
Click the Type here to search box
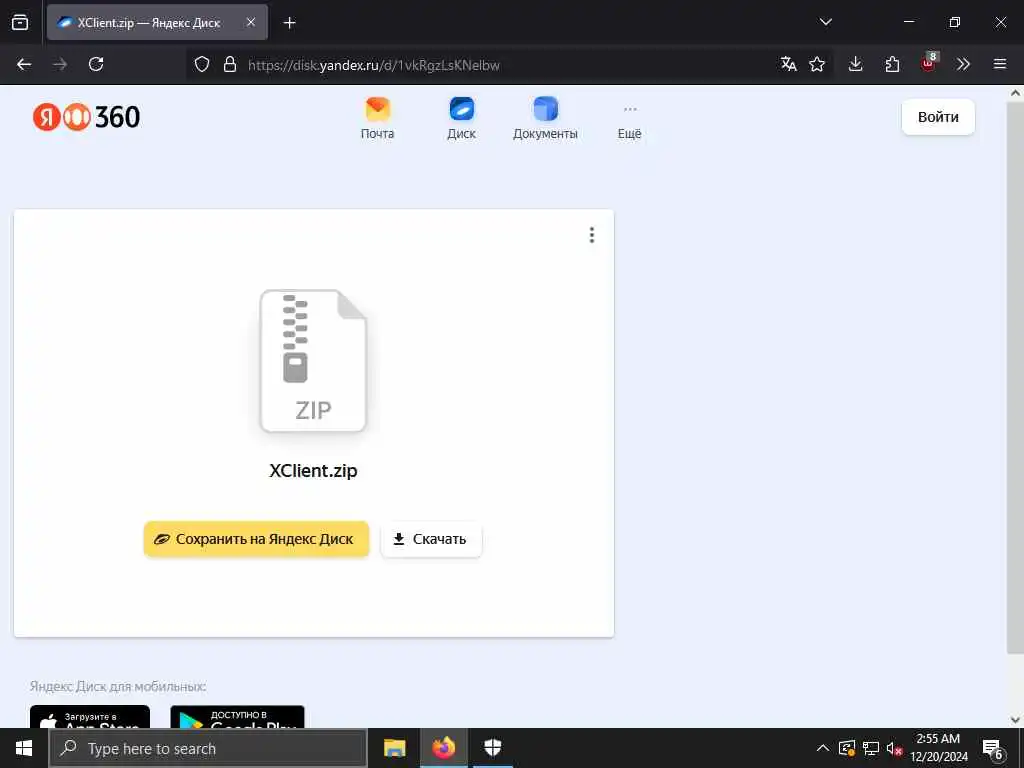[208, 748]
